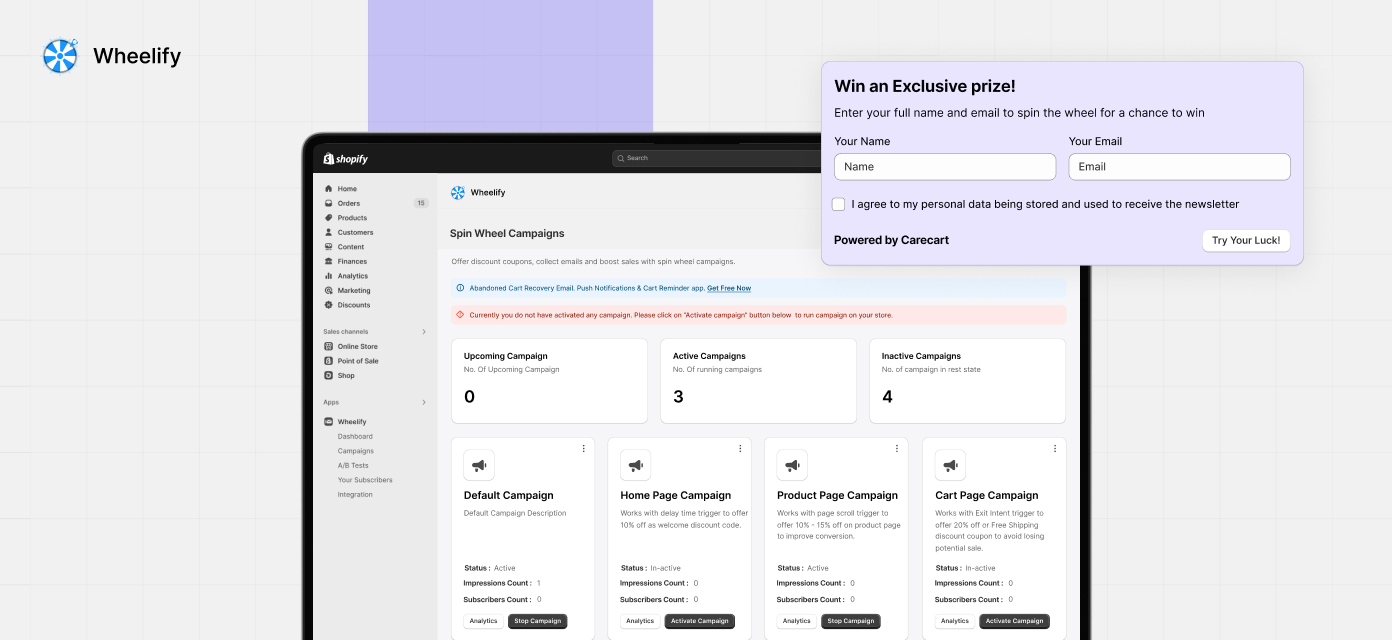The width and height of the screenshot is (1392, 640).
Task: Open A/B Tests under Wheelify
Action: [353, 466]
